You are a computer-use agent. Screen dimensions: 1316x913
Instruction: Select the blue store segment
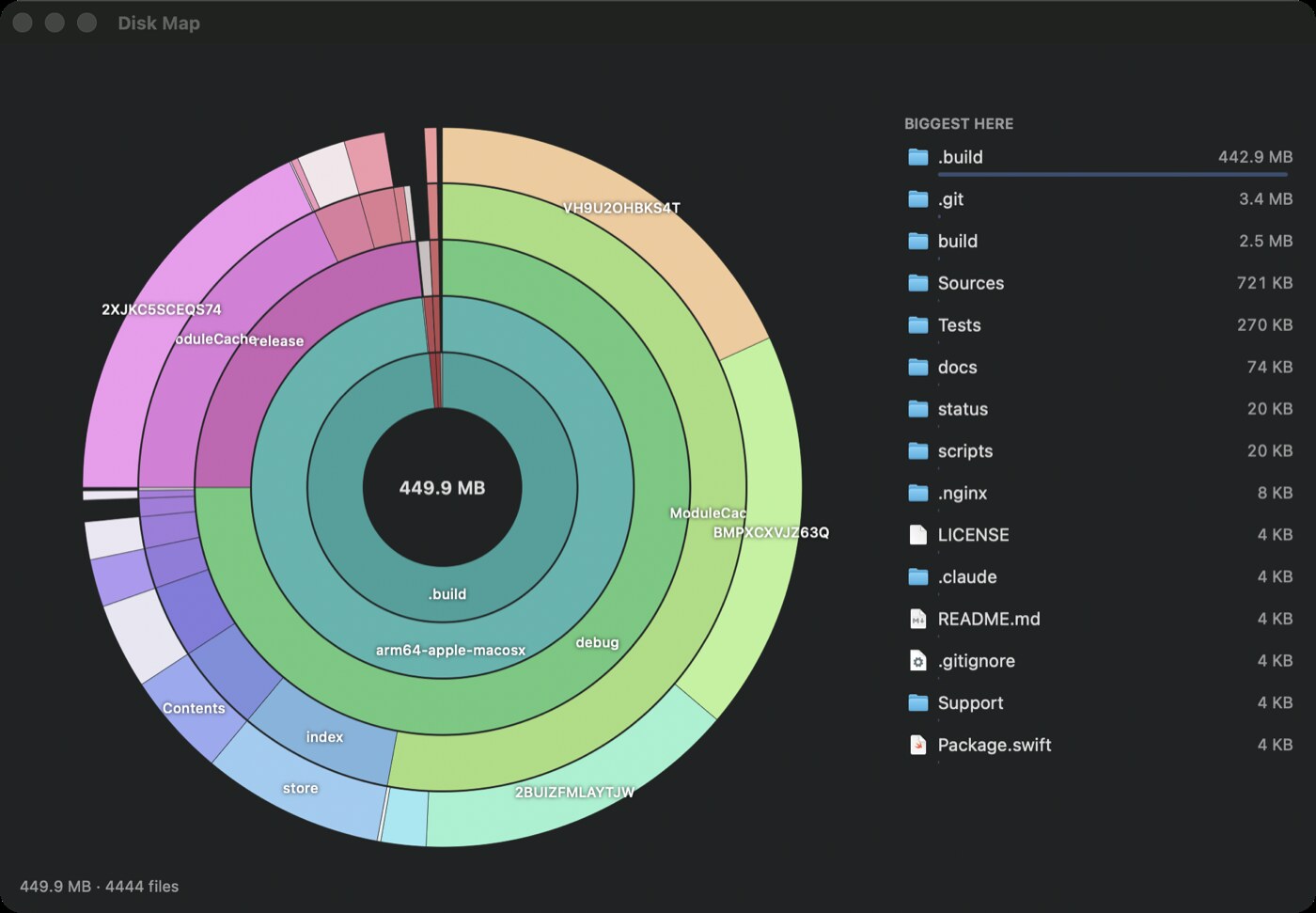(x=301, y=788)
